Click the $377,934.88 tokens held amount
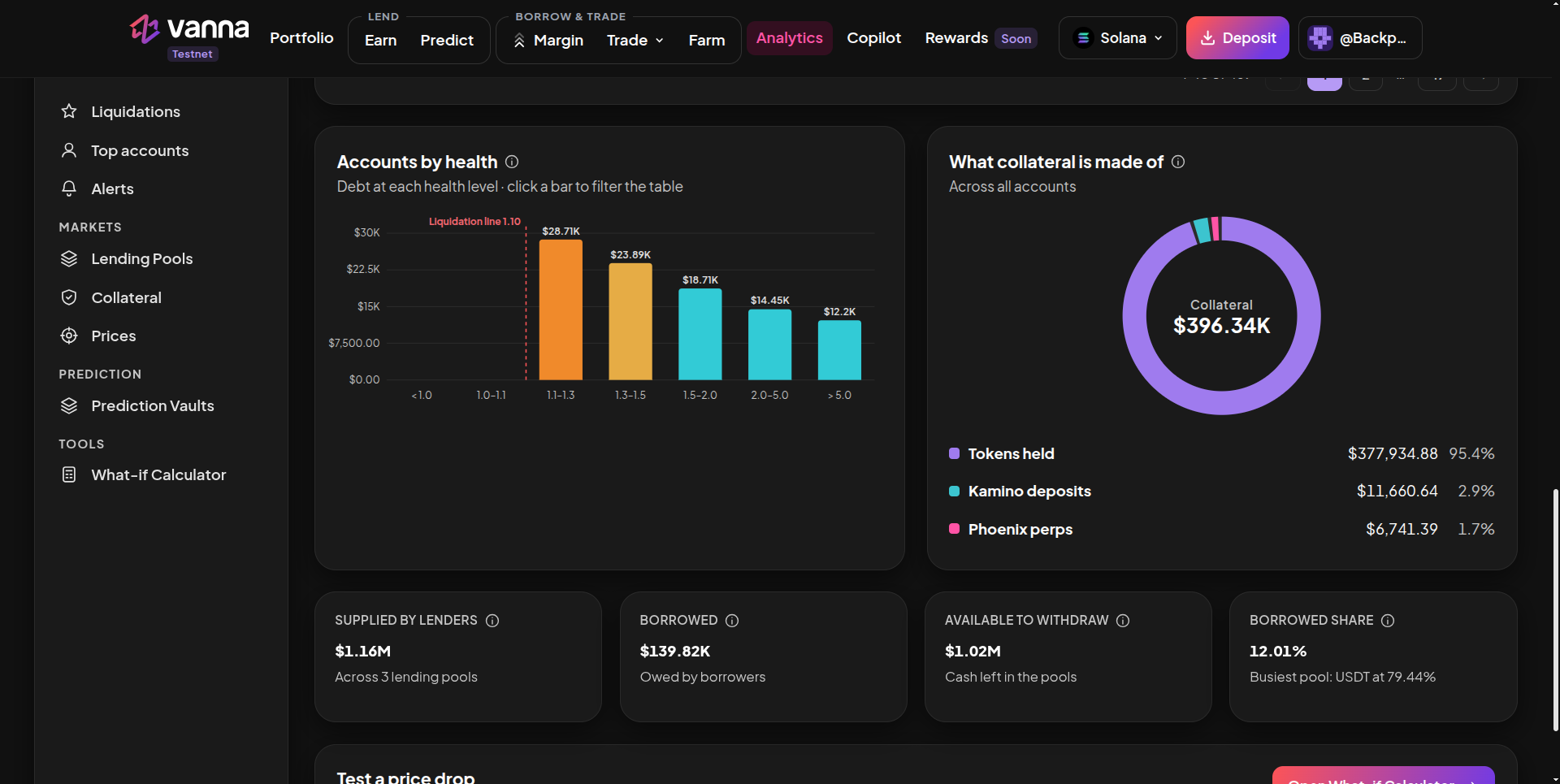The image size is (1560, 784). pyautogui.click(x=1393, y=453)
